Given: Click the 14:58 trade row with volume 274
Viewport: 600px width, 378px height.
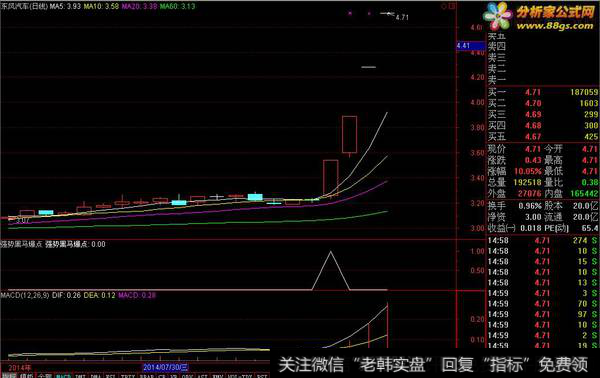Looking at the screenshot, I should pyautogui.click(x=543, y=241).
